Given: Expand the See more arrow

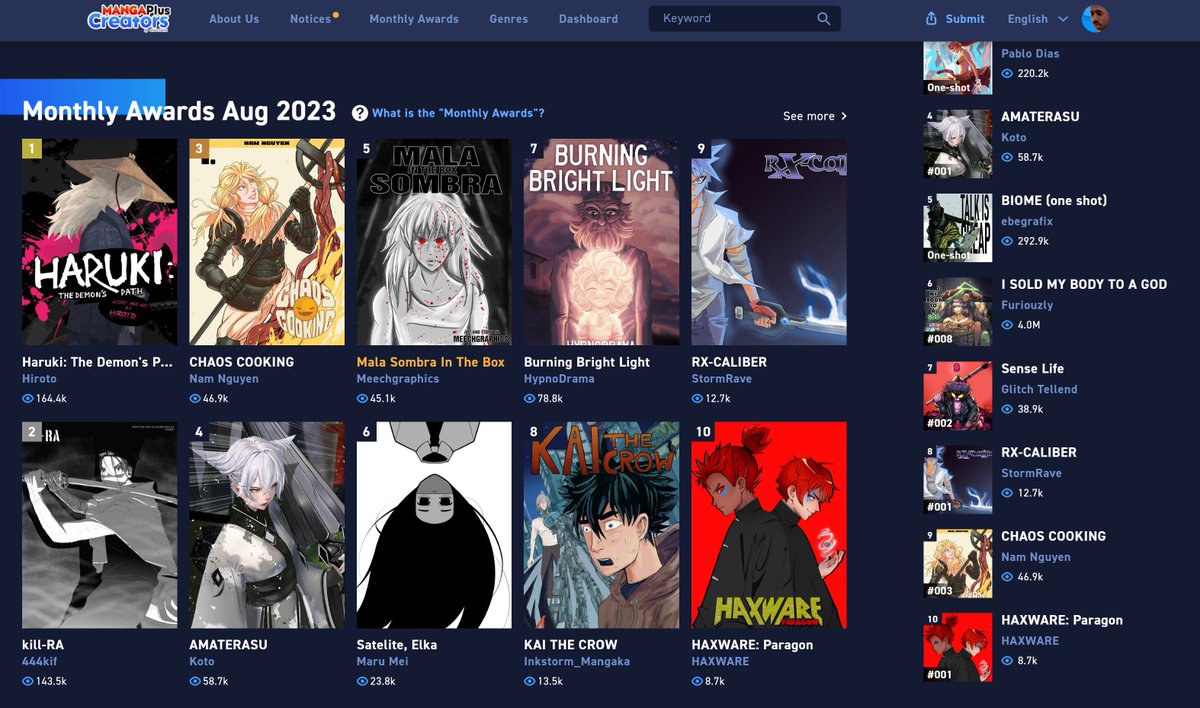Looking at the screenshot, I should (845, 116).
